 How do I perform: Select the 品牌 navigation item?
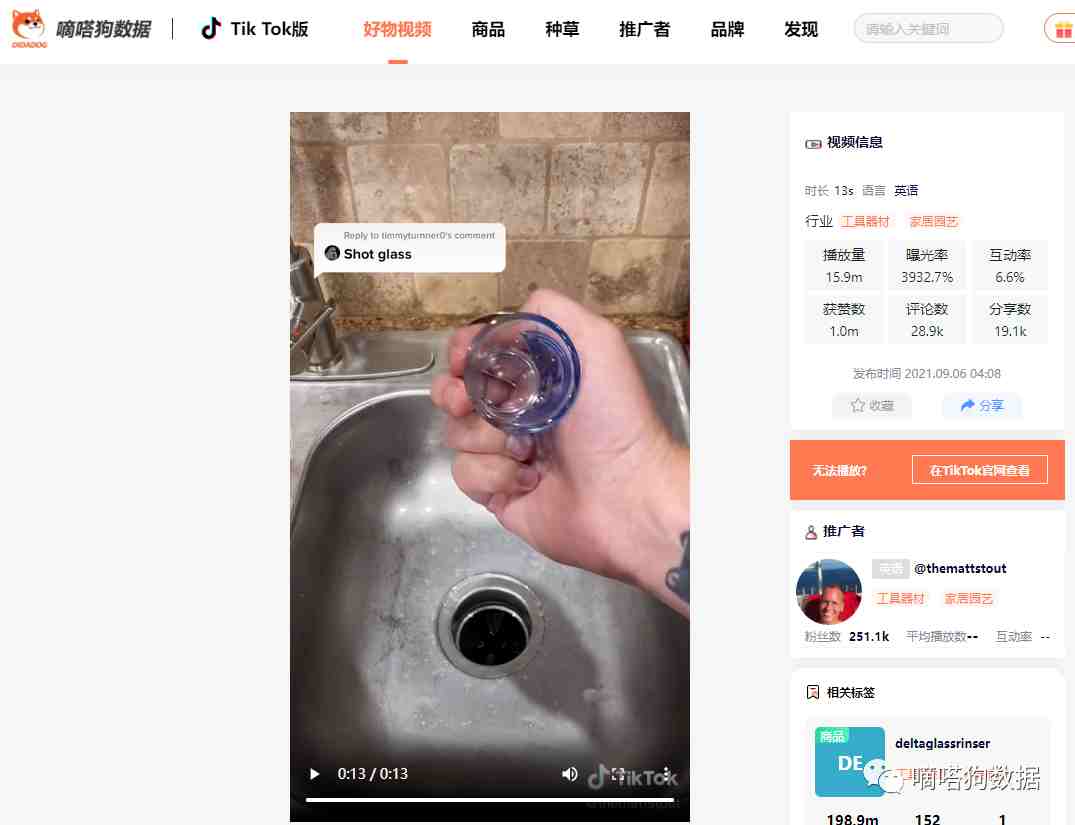click(727, 29)
